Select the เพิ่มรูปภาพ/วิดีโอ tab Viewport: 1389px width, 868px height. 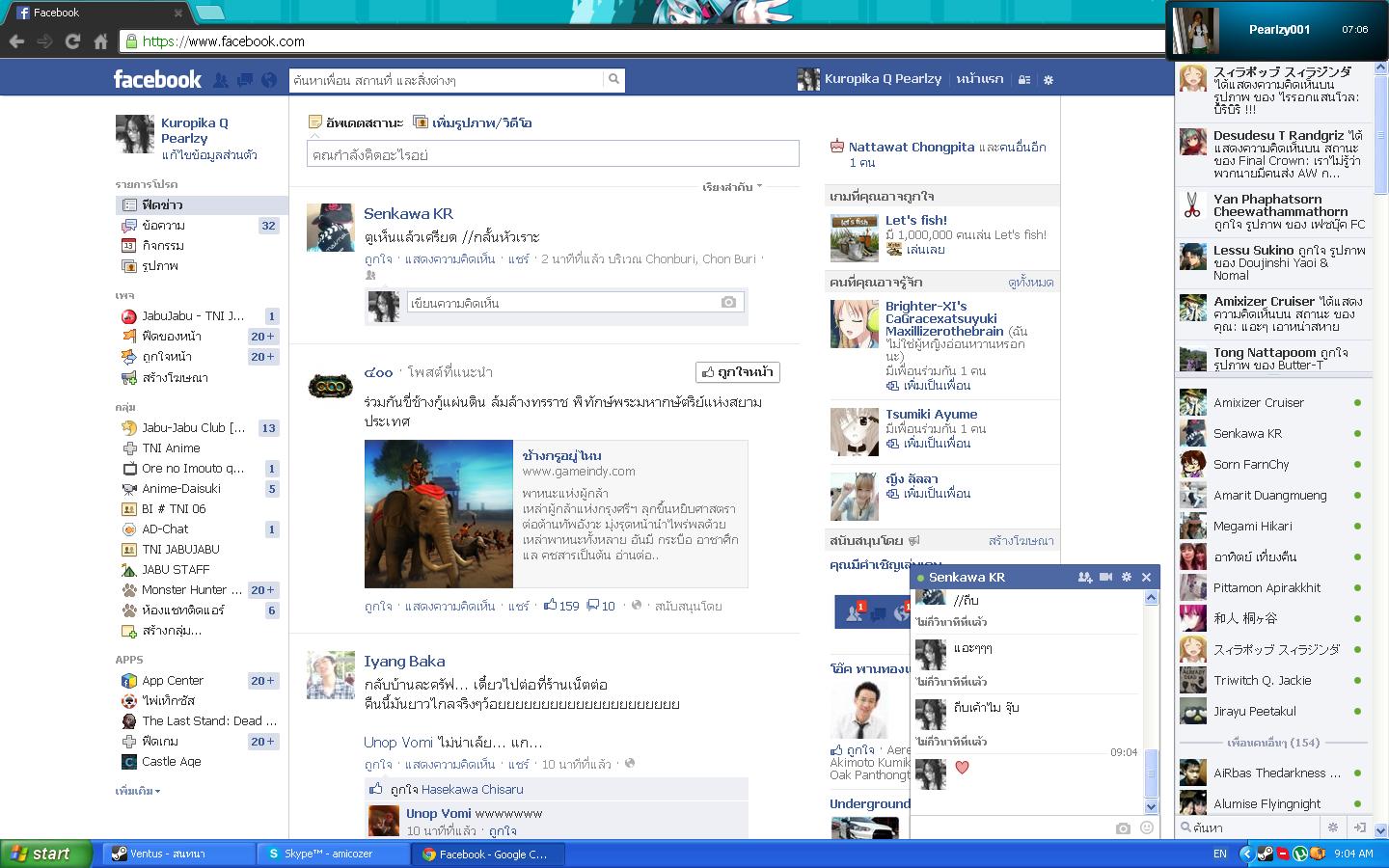tap(473, 122)
